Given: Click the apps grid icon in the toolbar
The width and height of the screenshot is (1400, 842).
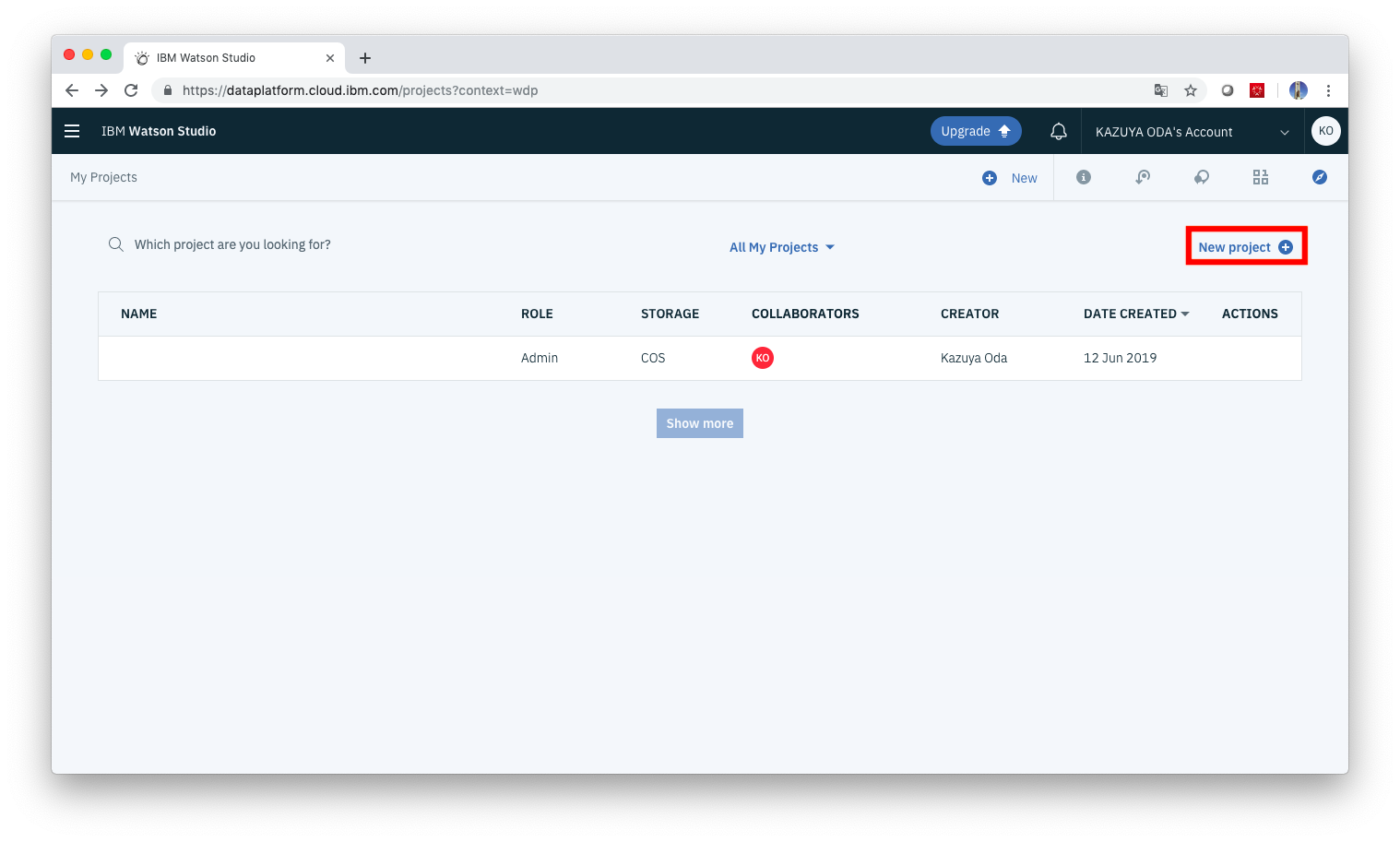Looking at the screenshot, I should tap(1261, 177).
